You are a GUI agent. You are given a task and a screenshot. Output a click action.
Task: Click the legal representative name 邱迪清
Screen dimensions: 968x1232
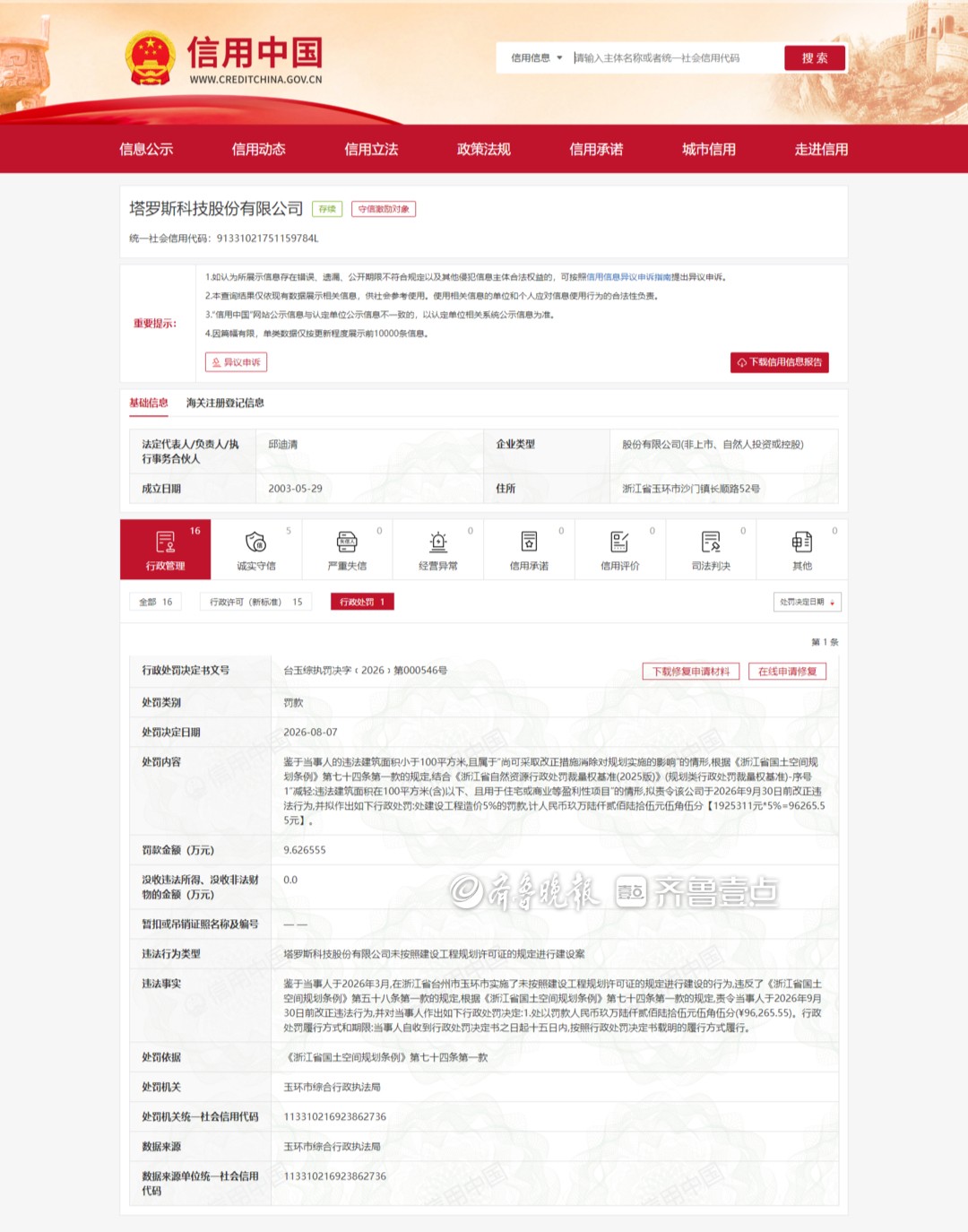pos(283,444)
